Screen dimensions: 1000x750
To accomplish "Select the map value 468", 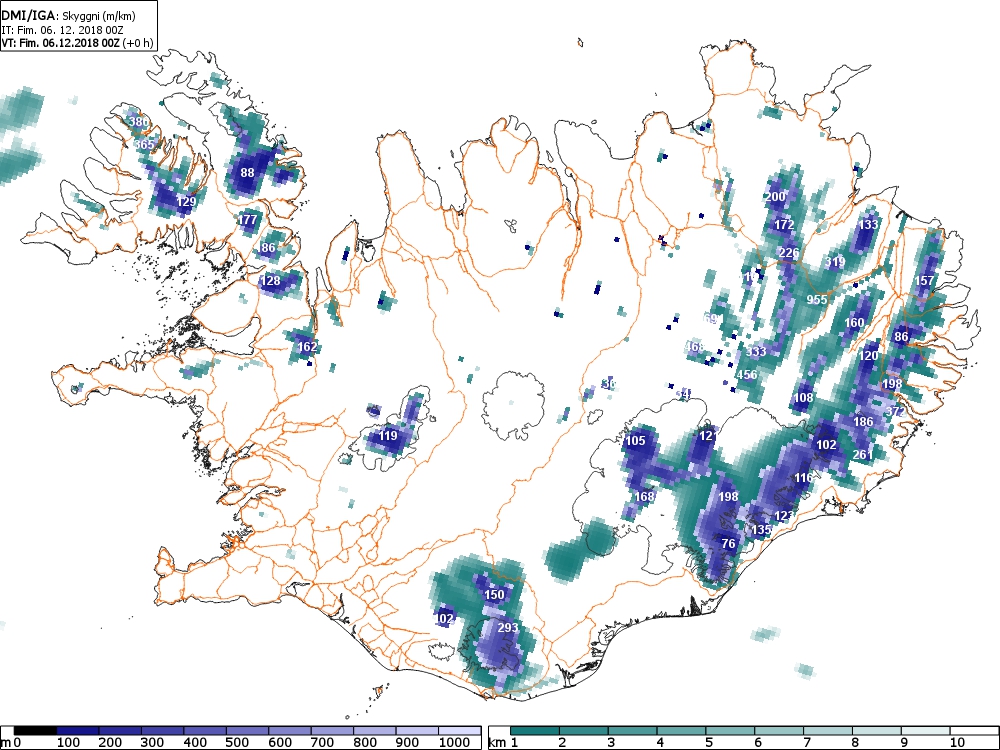I will pos(695,346).
